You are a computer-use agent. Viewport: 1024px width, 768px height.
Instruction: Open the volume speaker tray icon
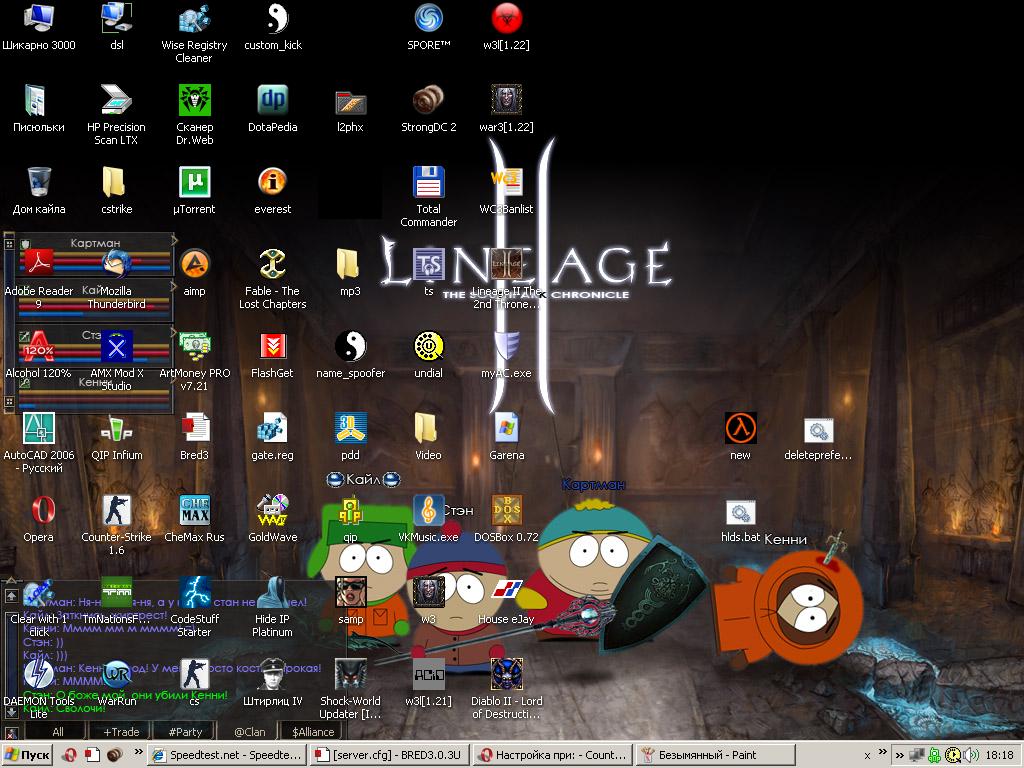tap(969, 755)
